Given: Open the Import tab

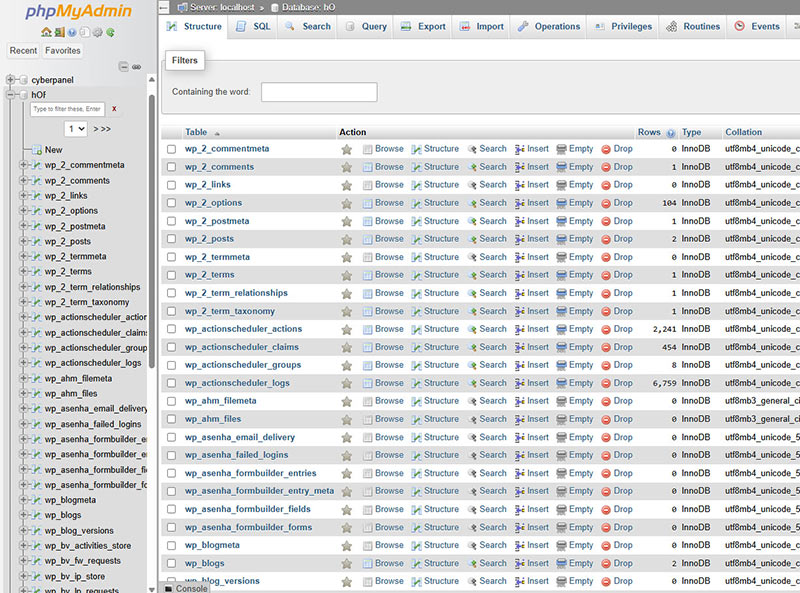Looking at the screenshot, I should pyautogui.click(x=482, y=27).
